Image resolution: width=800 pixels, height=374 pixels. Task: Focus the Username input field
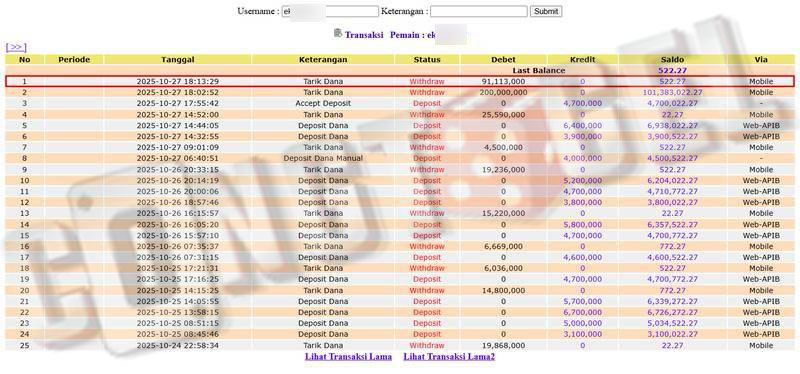[330, 11]
